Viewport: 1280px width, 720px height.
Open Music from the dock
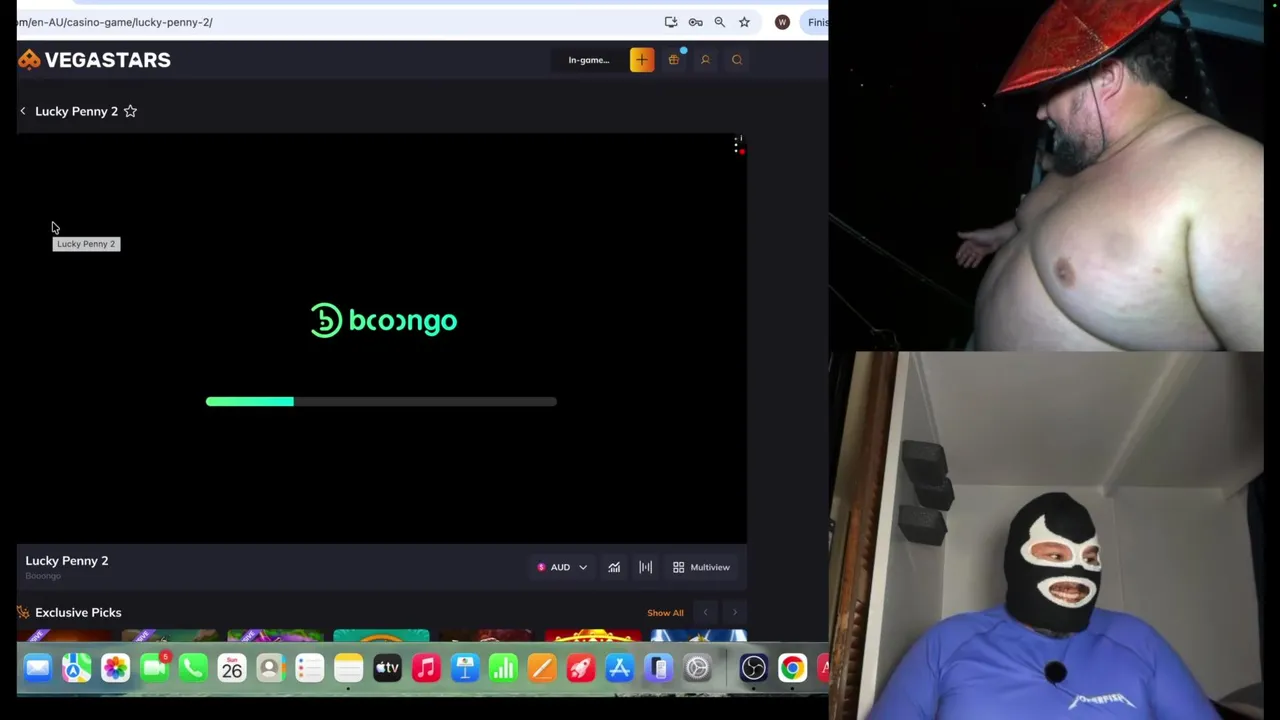[426, 667]
